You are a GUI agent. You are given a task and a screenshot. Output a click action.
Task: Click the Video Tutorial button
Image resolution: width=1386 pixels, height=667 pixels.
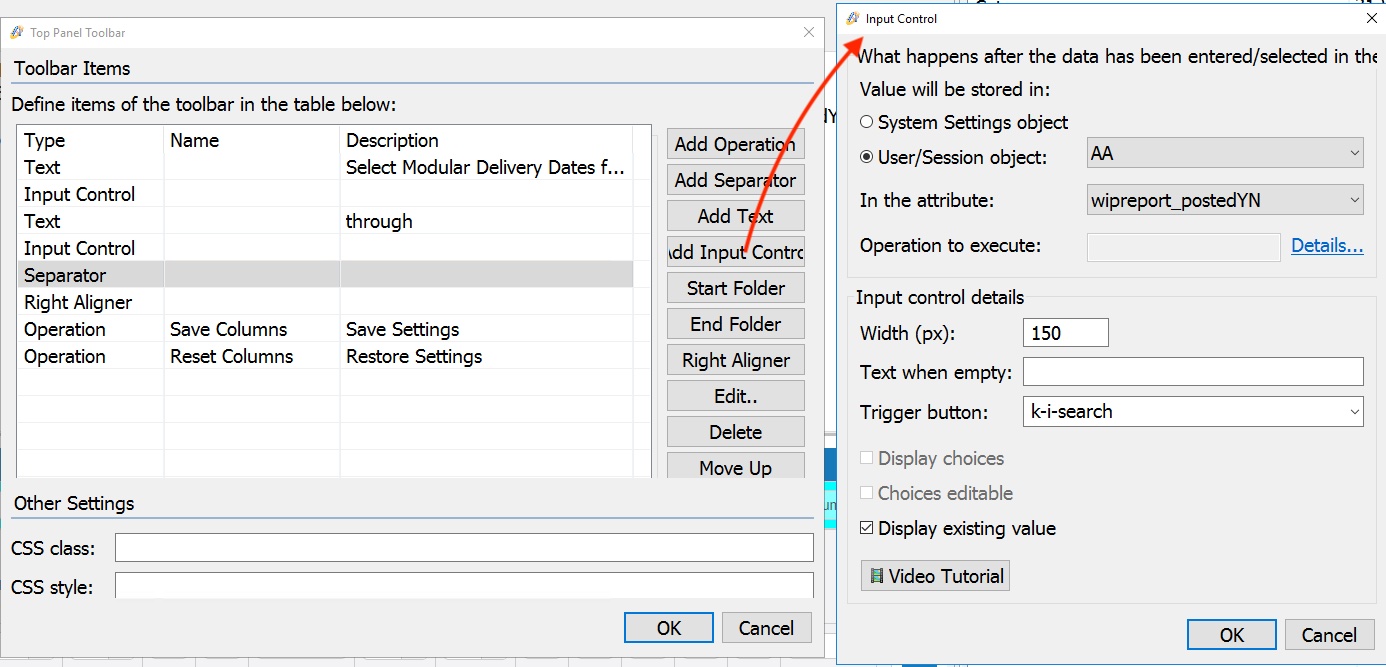pyautogui.click(x=935, y=576)
